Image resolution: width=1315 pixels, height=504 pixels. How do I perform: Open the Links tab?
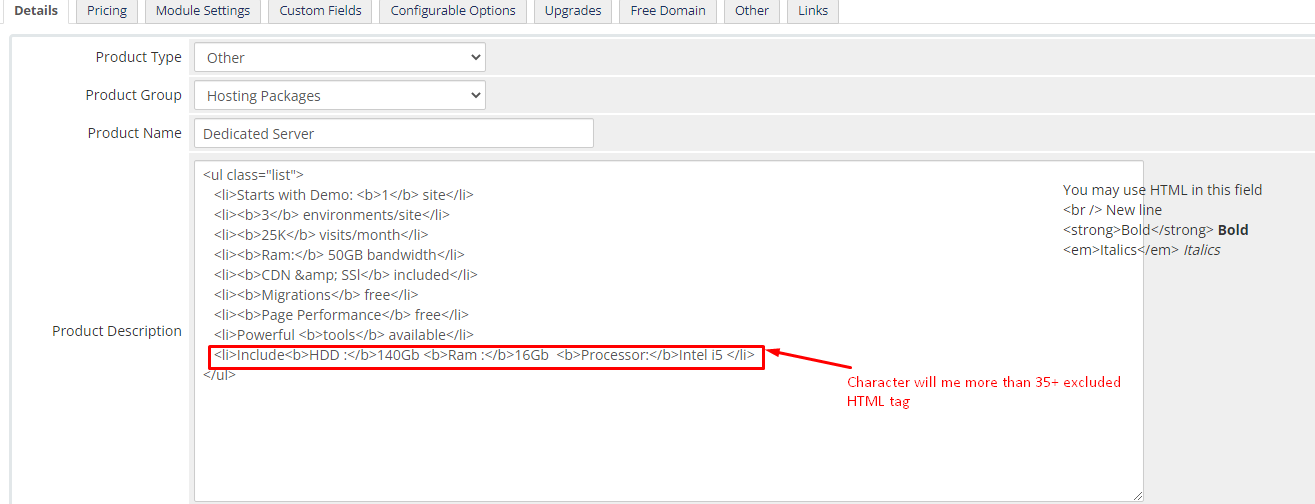pyautogui.click(x=813, y=11)
